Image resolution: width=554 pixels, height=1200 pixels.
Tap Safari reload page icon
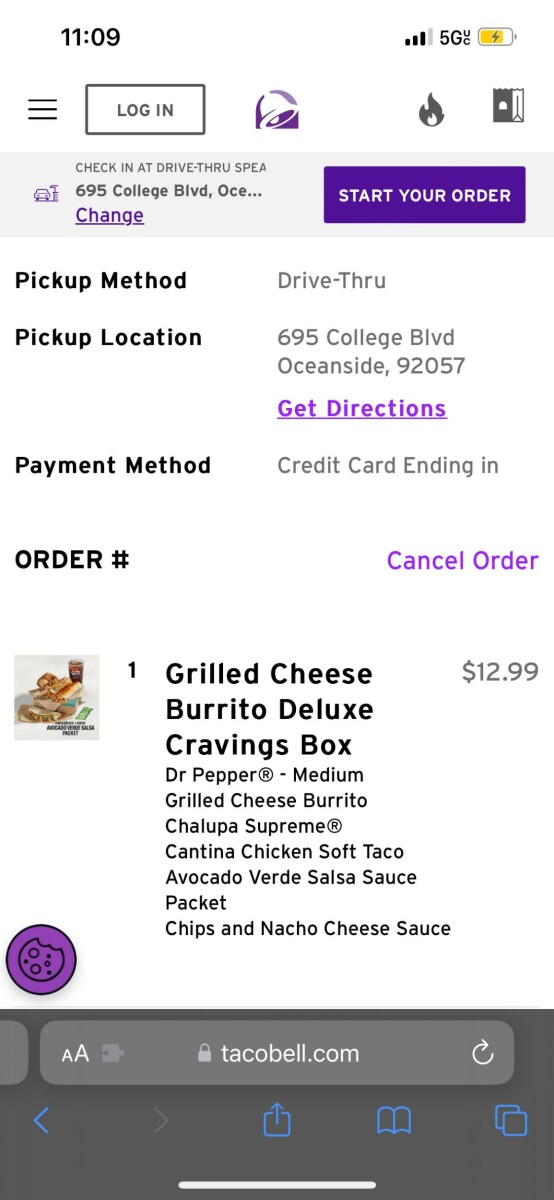click(x=483, y=1052)
